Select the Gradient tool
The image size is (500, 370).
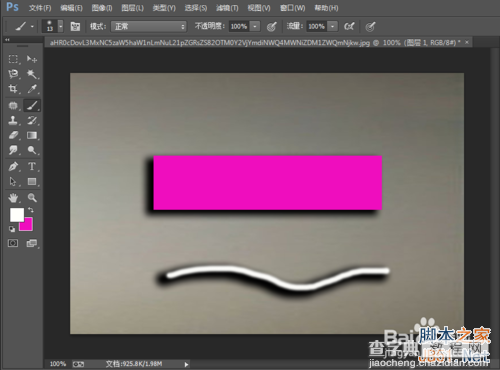[32, 135]
